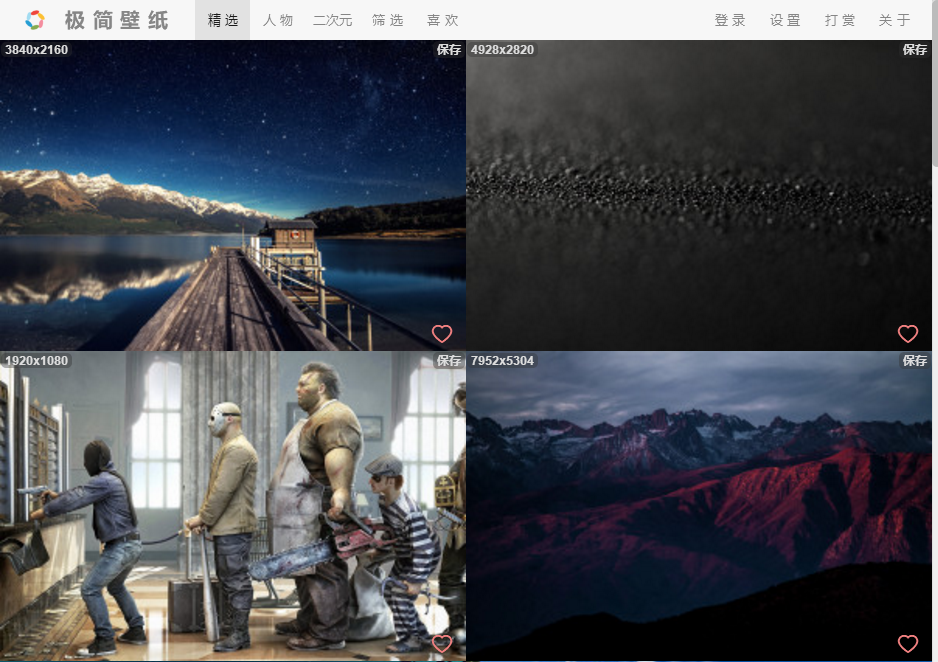Screen dimensions: 938x662
Task: Click the 4928x2820 resolution label
Action: (x=502, y=50)
